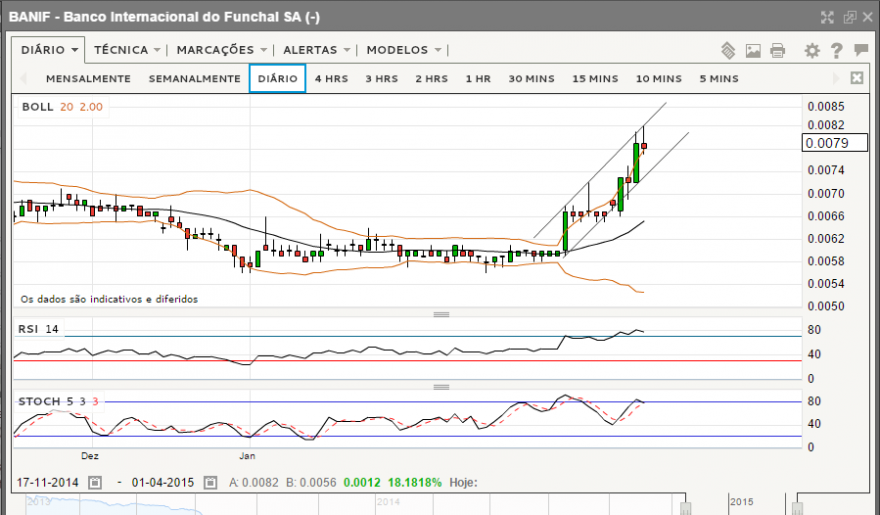This screenshot has height=515, width=880.
Task: Open the ALERTAS menu
Action: [317, 50]
